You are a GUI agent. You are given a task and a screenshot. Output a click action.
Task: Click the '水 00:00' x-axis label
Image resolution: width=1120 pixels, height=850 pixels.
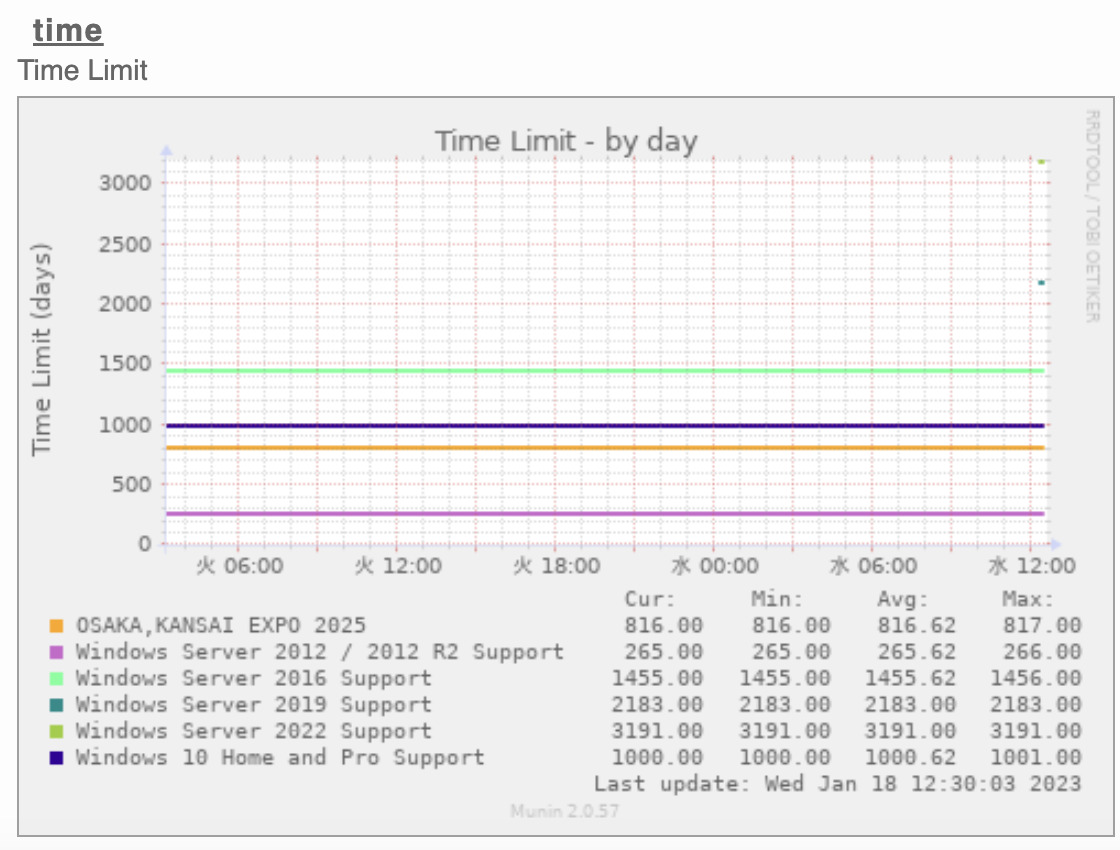pyautogui.click(x=714, y=566)
